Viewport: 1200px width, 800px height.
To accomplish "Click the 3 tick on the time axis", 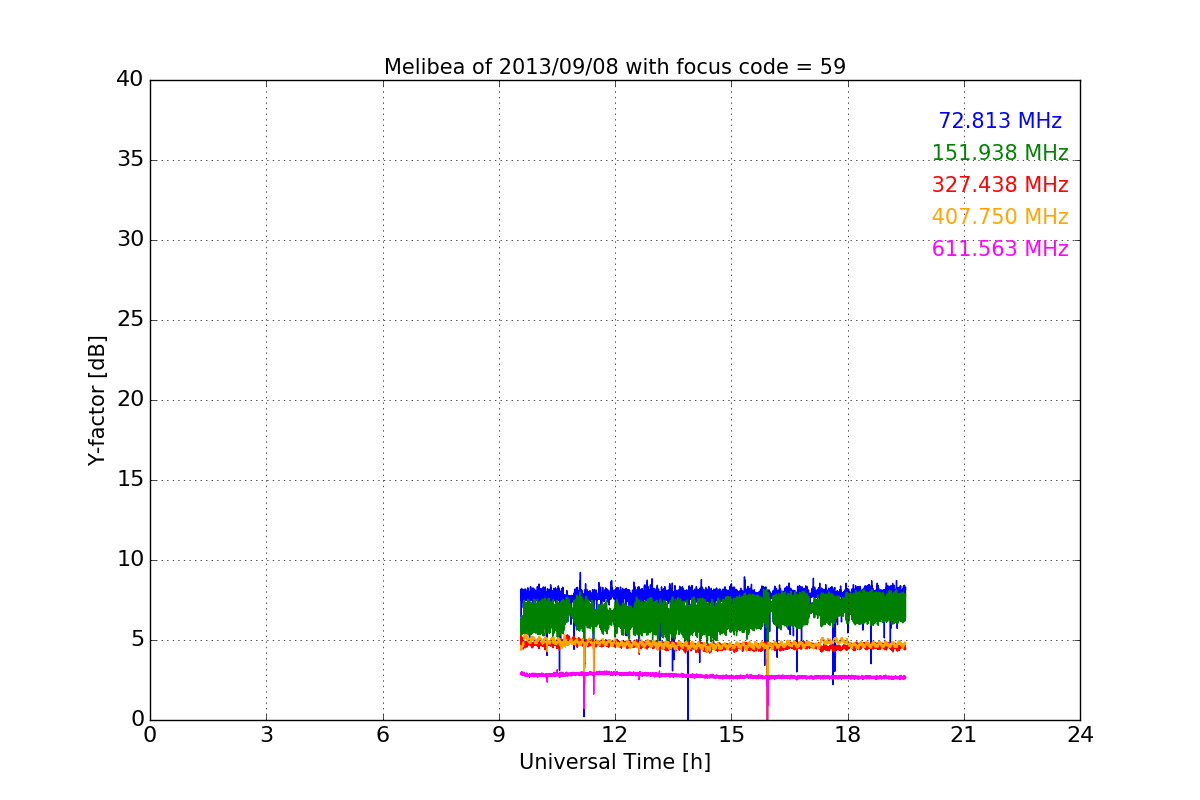I will click(266, 735).
